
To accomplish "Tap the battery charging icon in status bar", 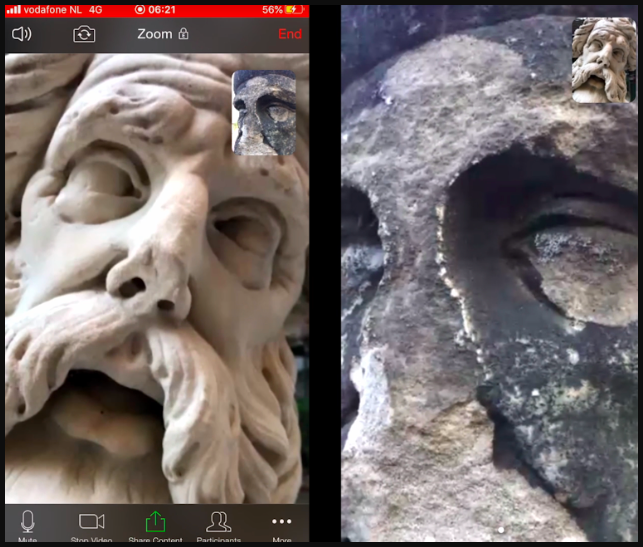I will click(x=296, y=9).
